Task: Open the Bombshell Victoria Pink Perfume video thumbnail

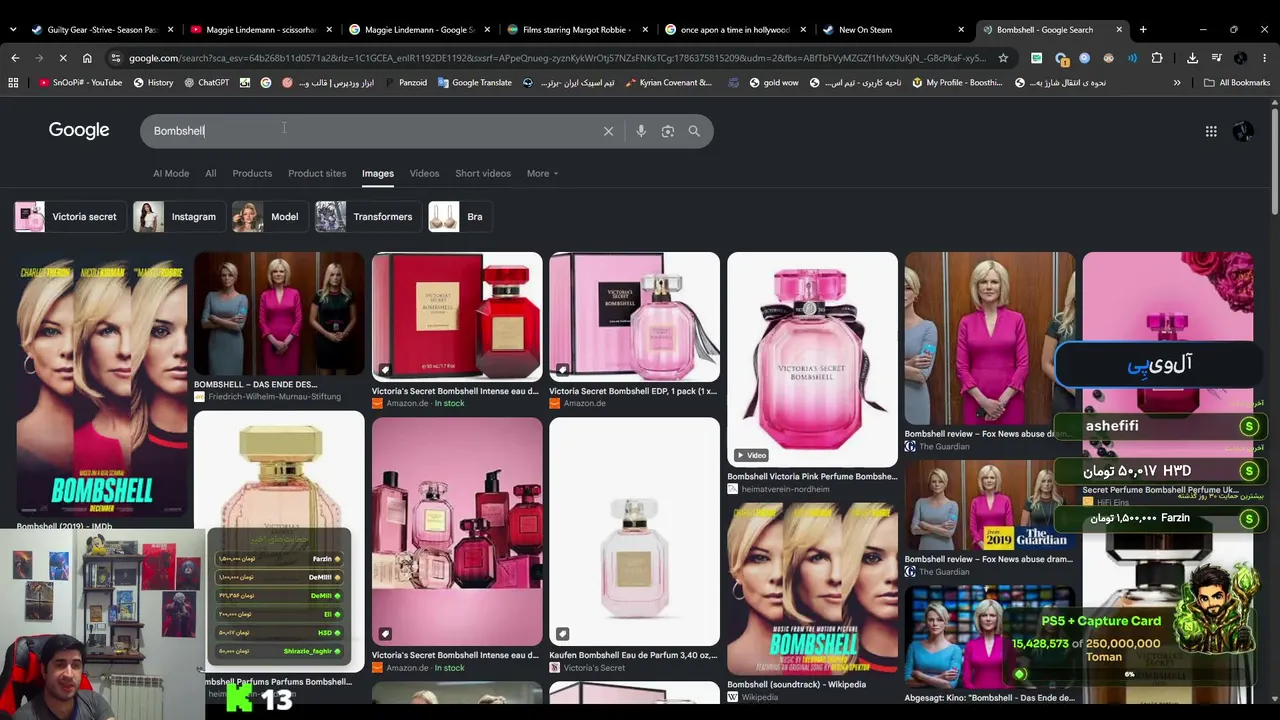Action: (x=812, y=359)
